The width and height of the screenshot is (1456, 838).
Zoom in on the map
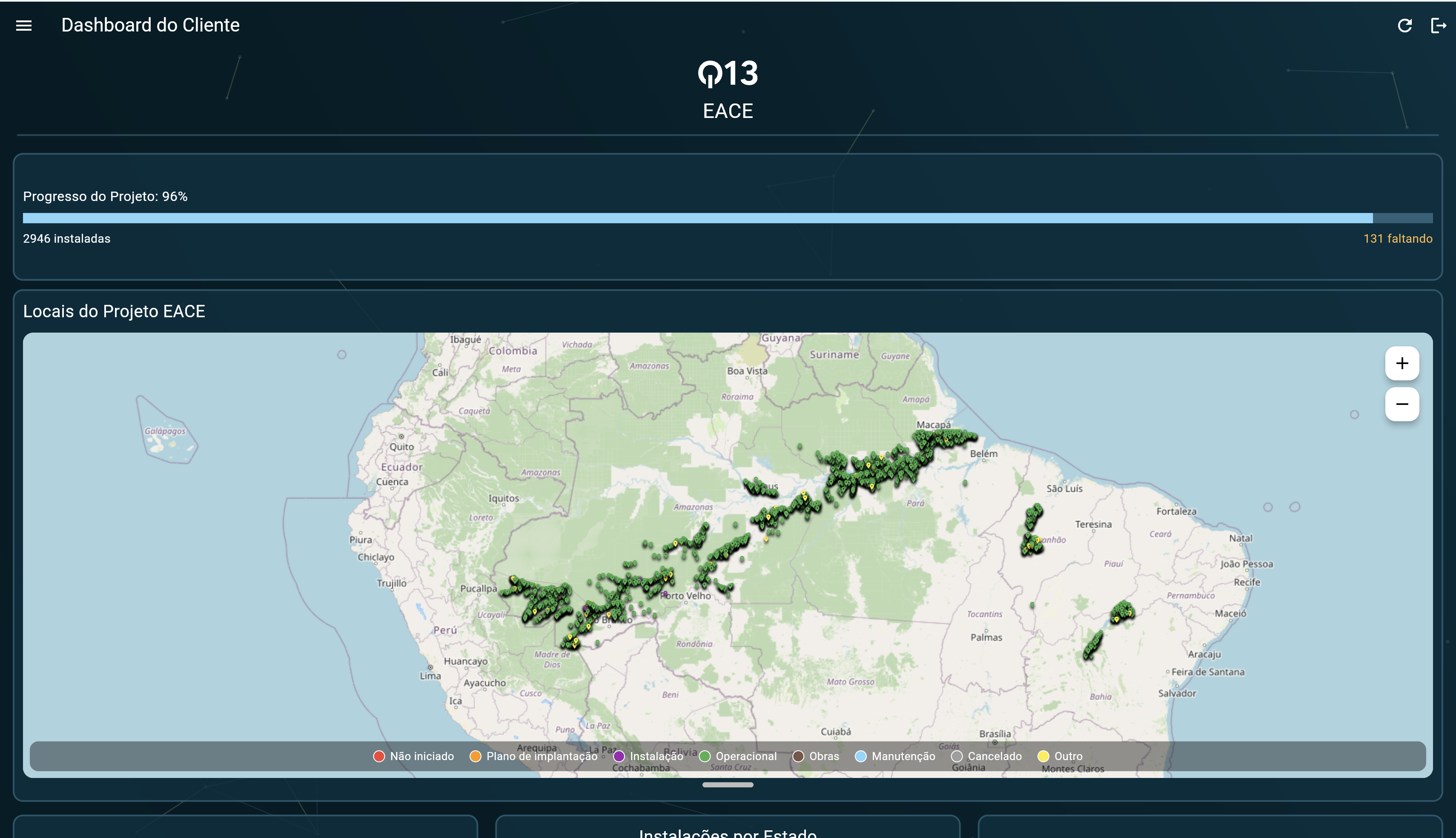click(1402, 363)
